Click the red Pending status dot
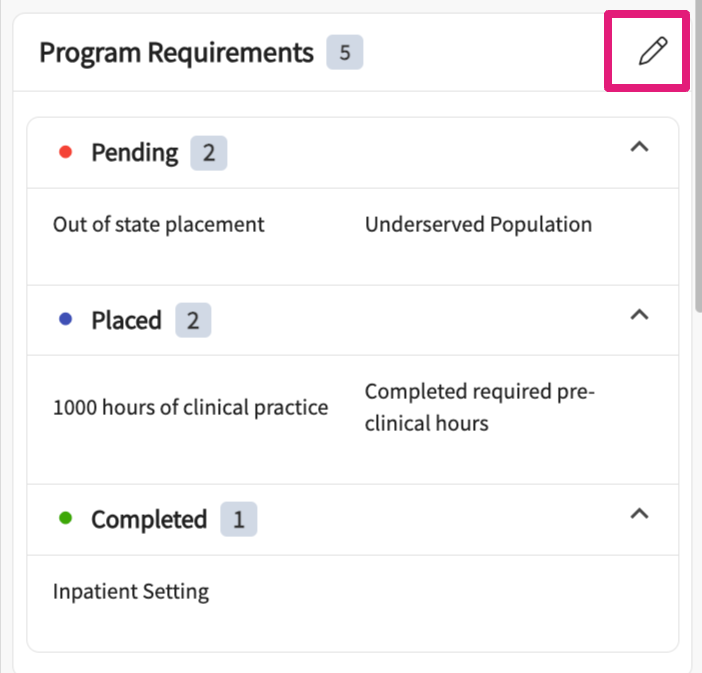This screenshot has width=702, height=673. [x=66, y=153]
